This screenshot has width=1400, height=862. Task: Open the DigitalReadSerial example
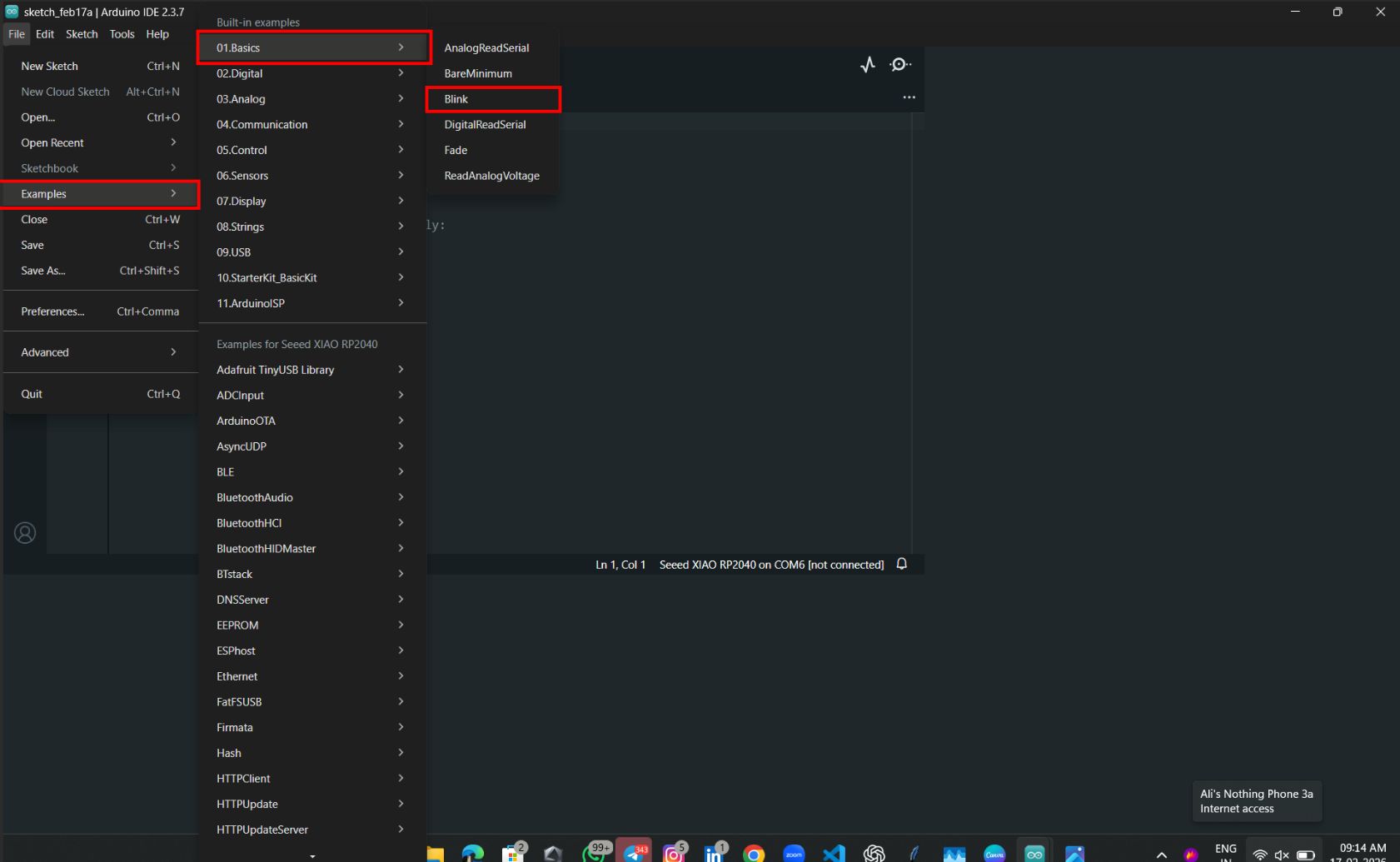[x=492, y=125]
